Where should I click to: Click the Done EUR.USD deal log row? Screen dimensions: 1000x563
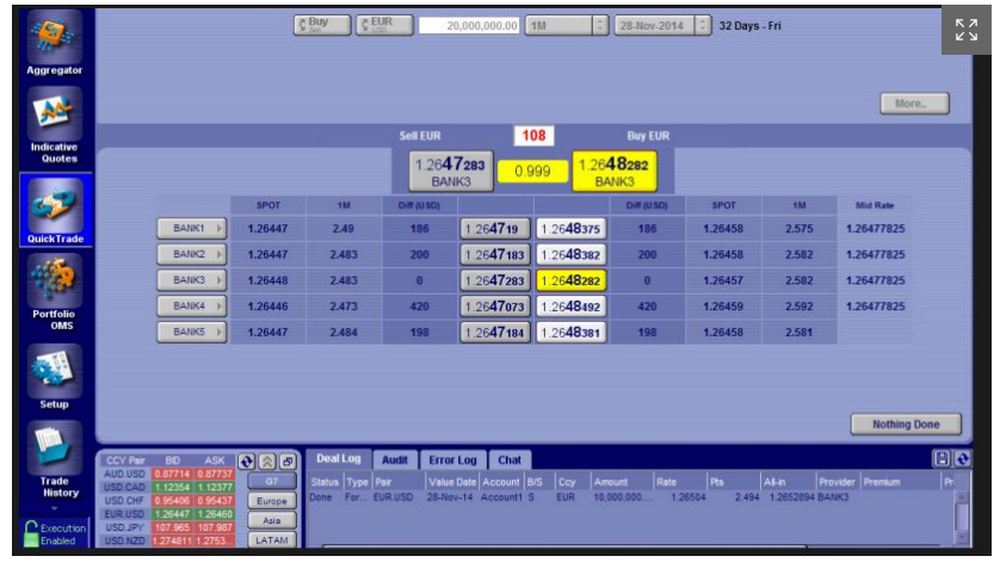point(631,497)
